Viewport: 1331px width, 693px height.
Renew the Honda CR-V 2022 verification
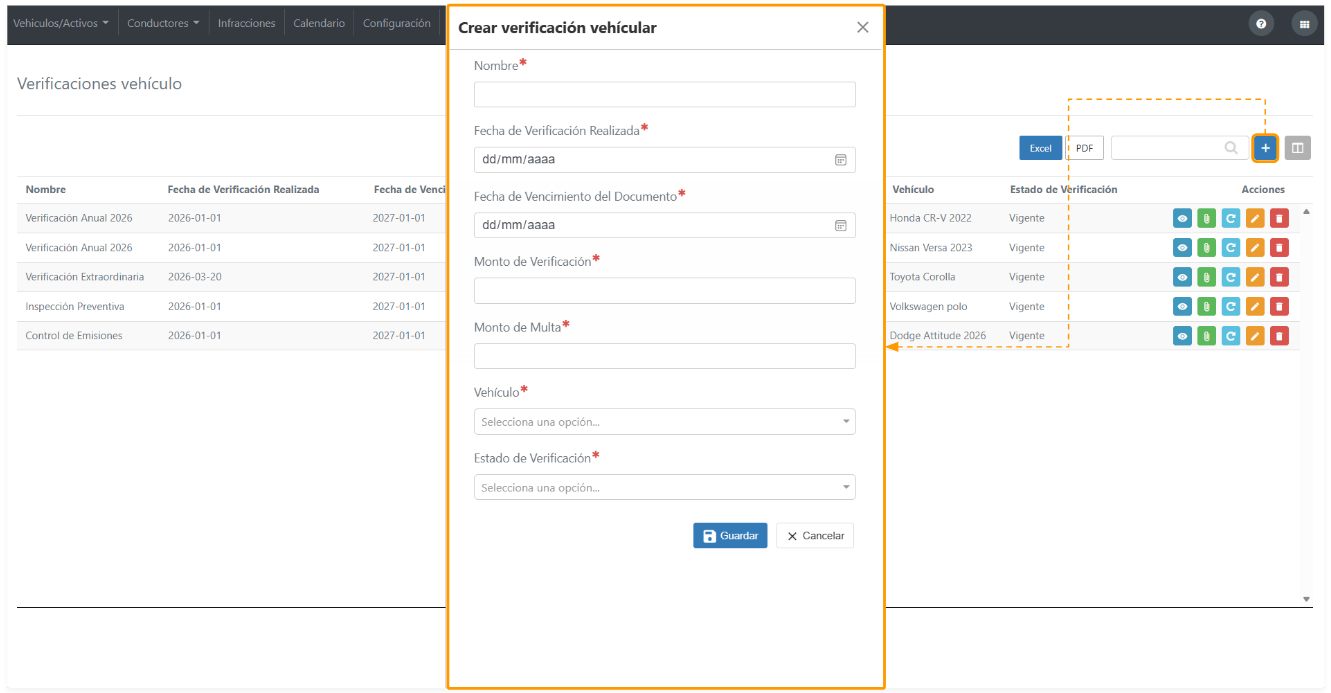click(x=1231, y=218)
